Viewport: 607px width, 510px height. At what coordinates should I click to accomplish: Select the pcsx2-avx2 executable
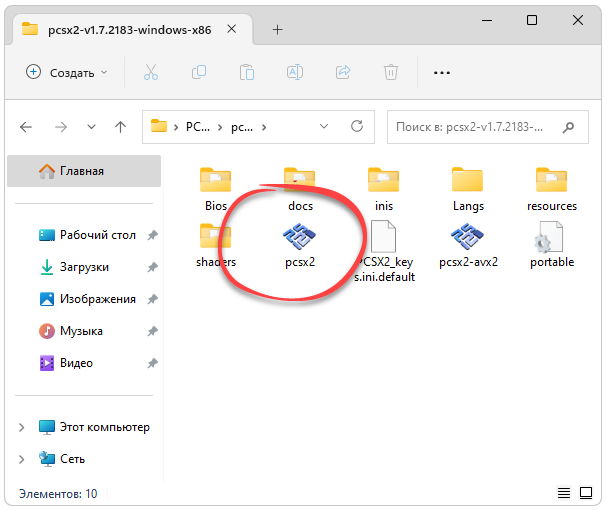pos(468,245)
